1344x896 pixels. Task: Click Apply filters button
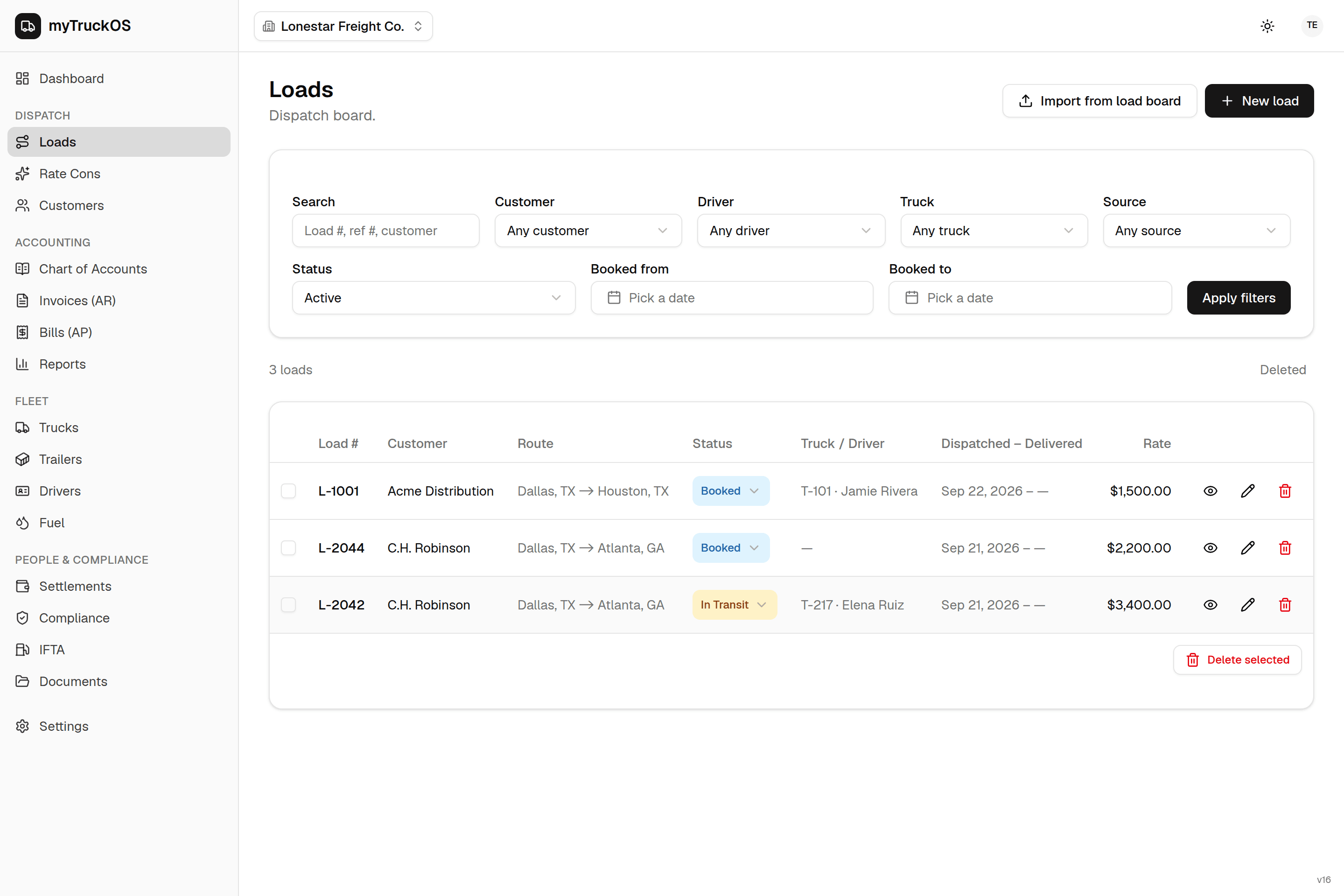[1238, 298]
